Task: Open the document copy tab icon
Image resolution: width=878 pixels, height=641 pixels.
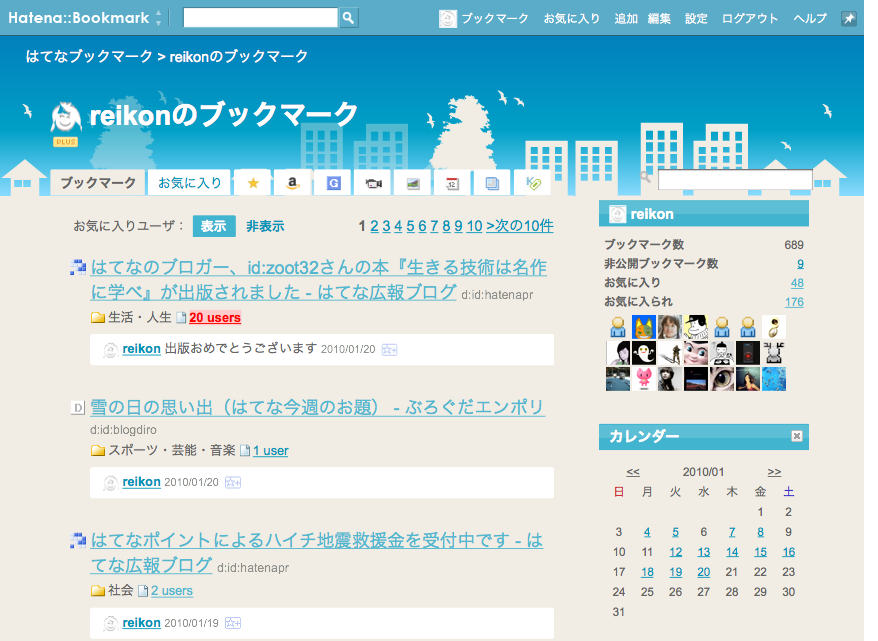Action: pos(492,183)
